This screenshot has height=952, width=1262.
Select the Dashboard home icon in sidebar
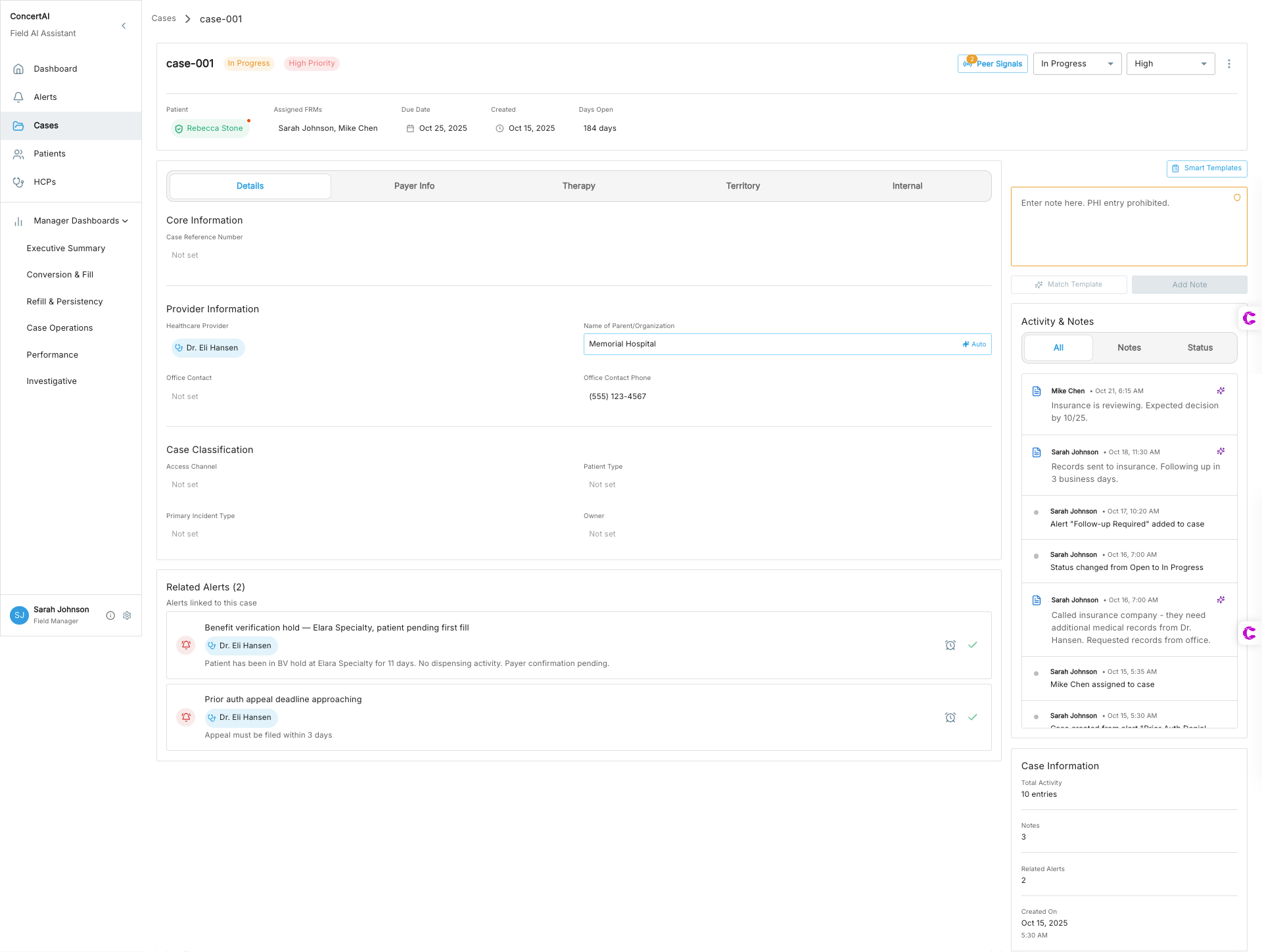tap(18, 68)
